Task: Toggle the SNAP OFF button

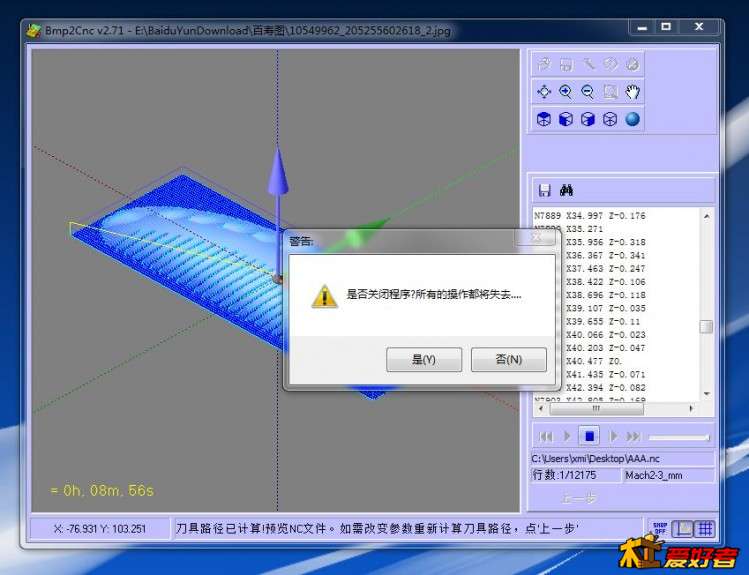Action: click(659, 528)
